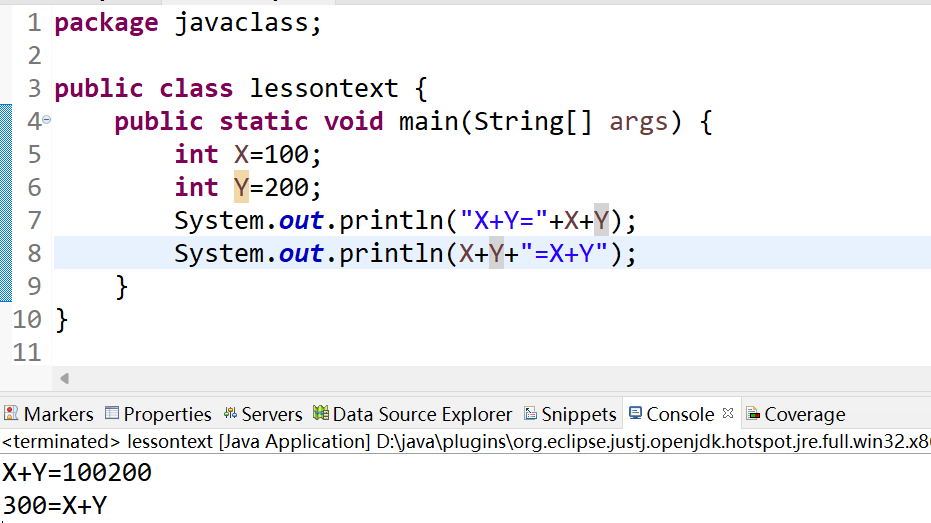Click the Coverage view icon
The height and width of the screenshot is (523, 931).
tap(753, 414)
